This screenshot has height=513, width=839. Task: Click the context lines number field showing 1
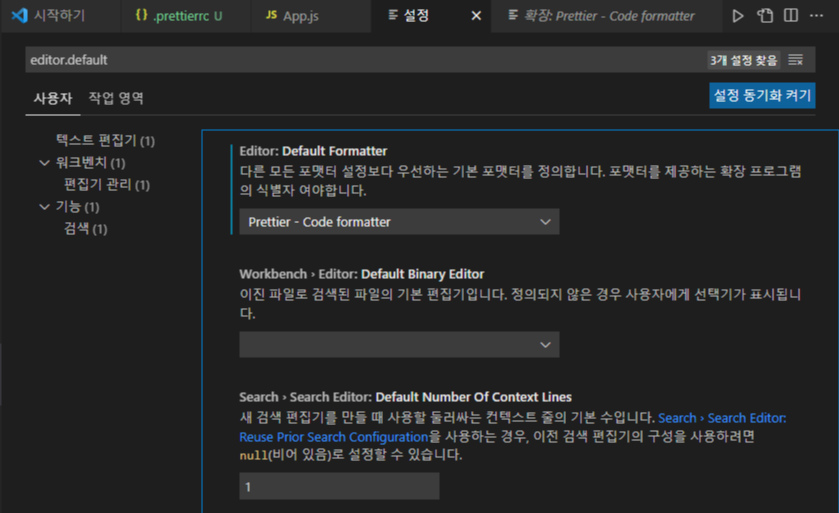click(x=339, y=486)
